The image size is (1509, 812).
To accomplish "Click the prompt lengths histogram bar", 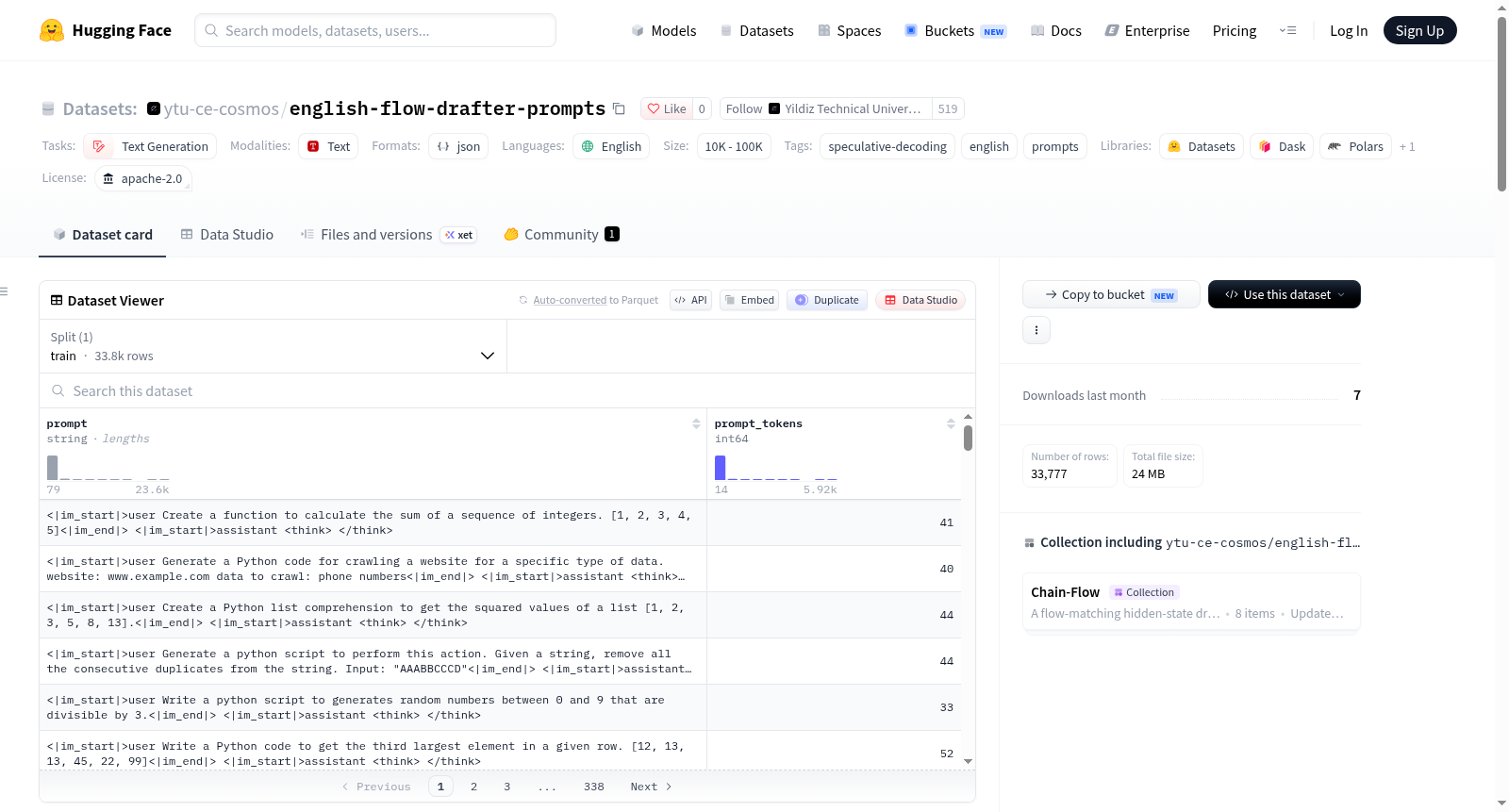I will pos(53,468).
